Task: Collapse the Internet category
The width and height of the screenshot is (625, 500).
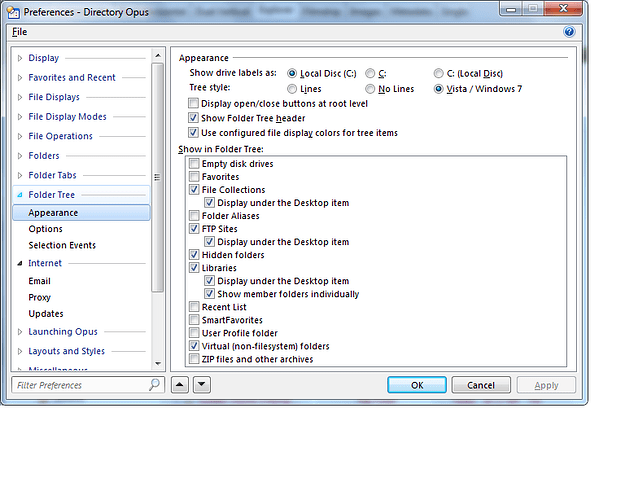Action: tap(20, 264)
